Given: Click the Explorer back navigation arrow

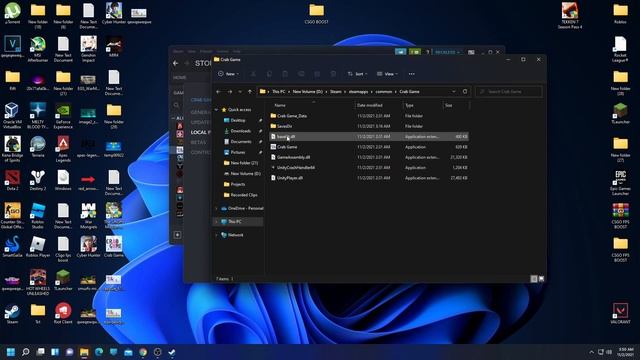Looking at the screenshot, I should [218, 91].
